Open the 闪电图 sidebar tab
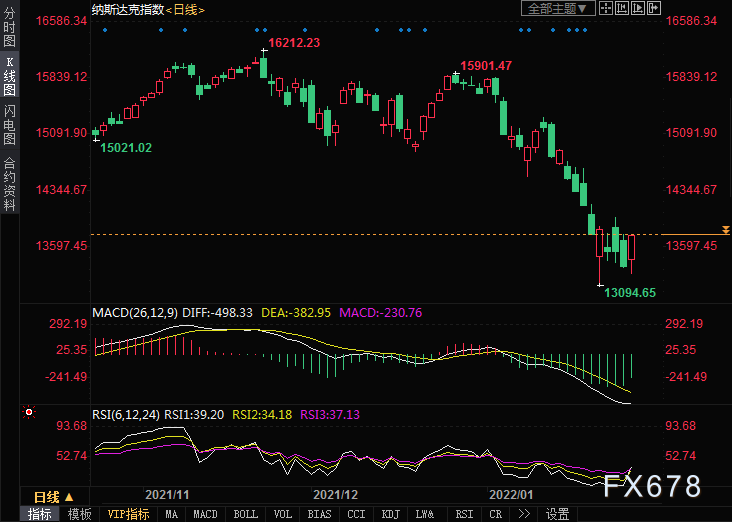 coord(9,125)
